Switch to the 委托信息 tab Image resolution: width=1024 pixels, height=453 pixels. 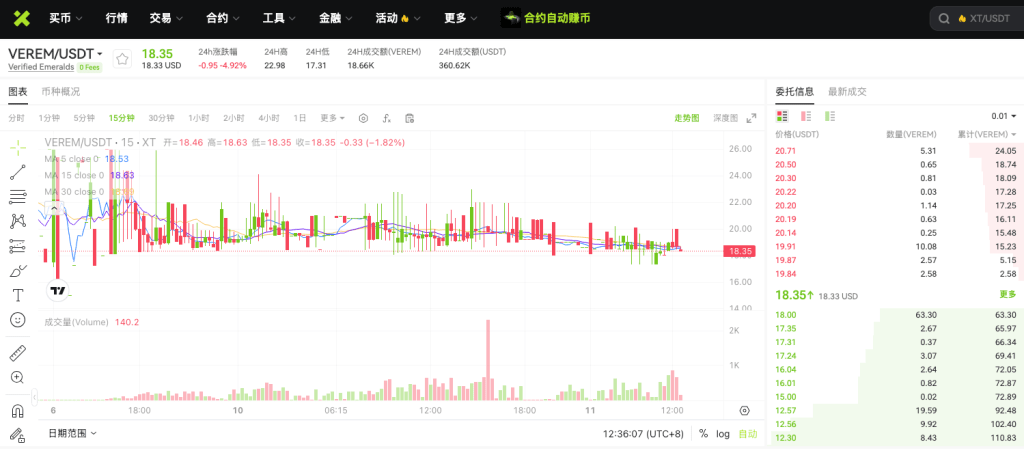click(794, 92)
